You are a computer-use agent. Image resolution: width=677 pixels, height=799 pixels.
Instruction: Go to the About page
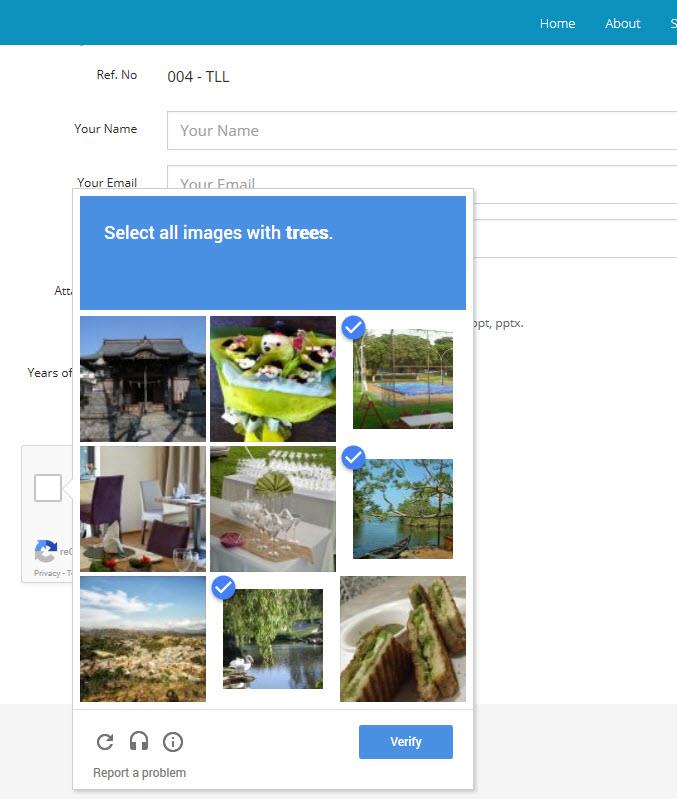[x=622, y=23]
